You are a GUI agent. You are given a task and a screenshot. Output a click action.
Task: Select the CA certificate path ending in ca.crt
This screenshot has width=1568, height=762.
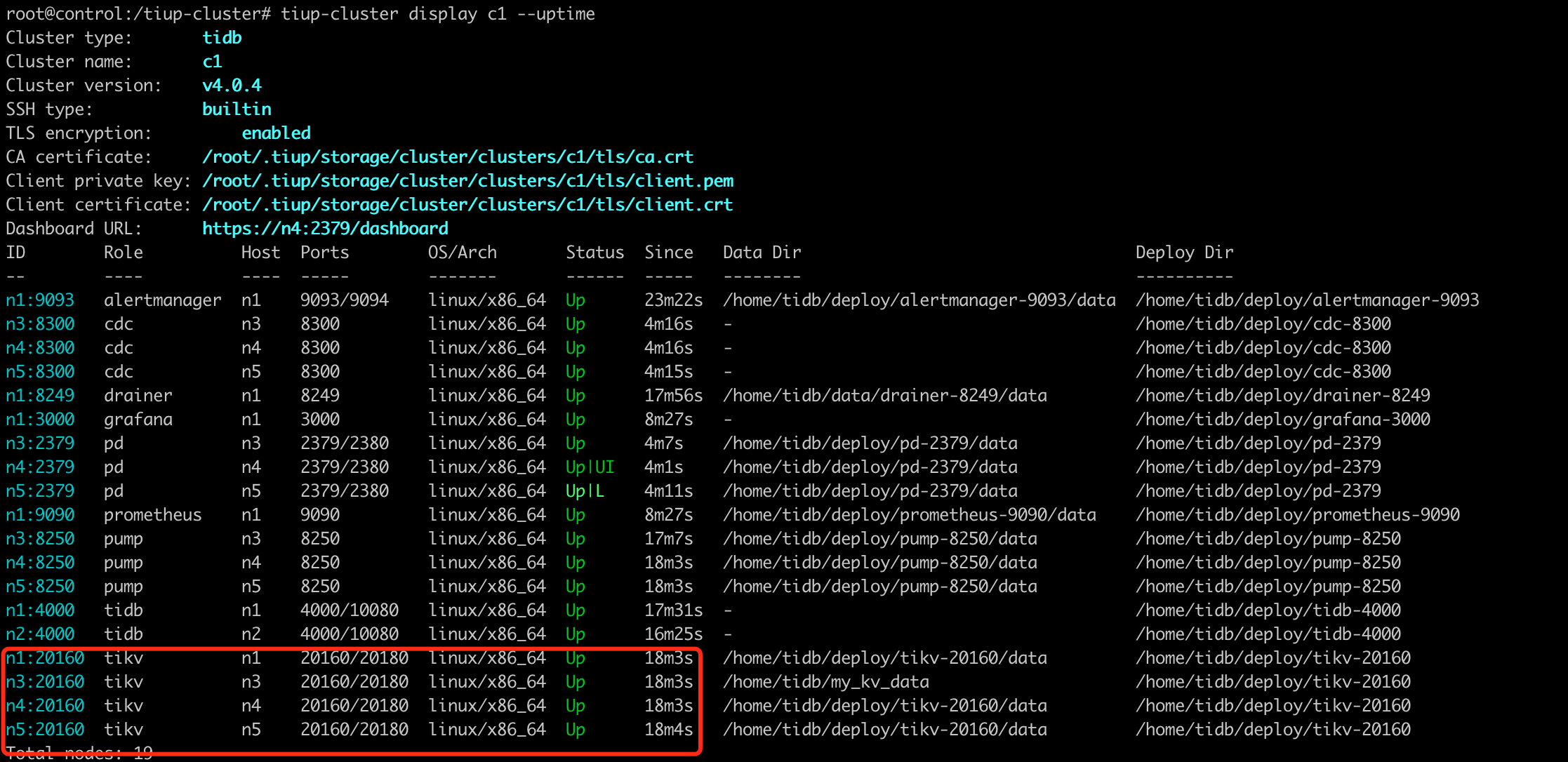(448, 157)
